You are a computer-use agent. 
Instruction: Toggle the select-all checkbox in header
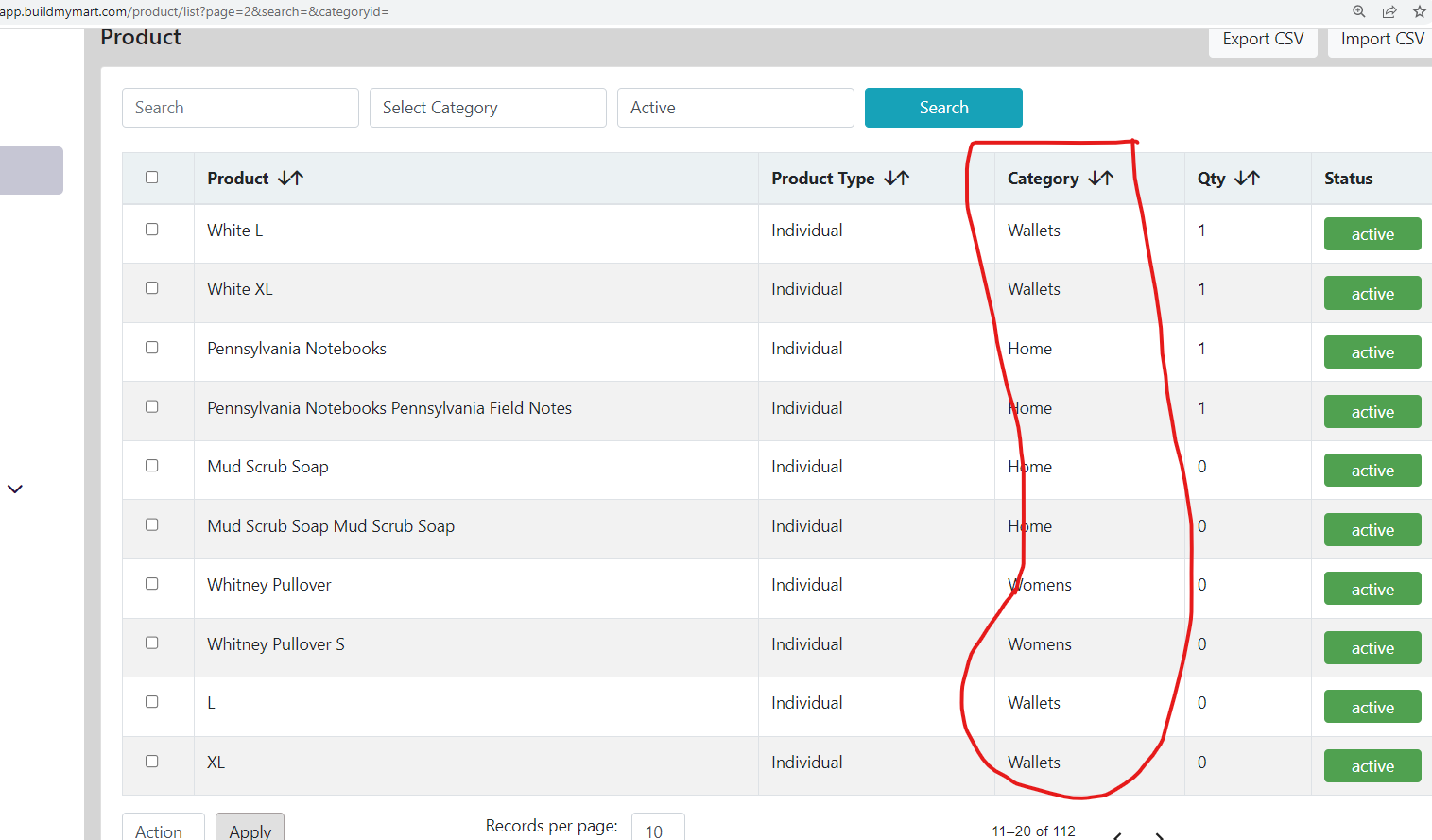tap(151, 177)
